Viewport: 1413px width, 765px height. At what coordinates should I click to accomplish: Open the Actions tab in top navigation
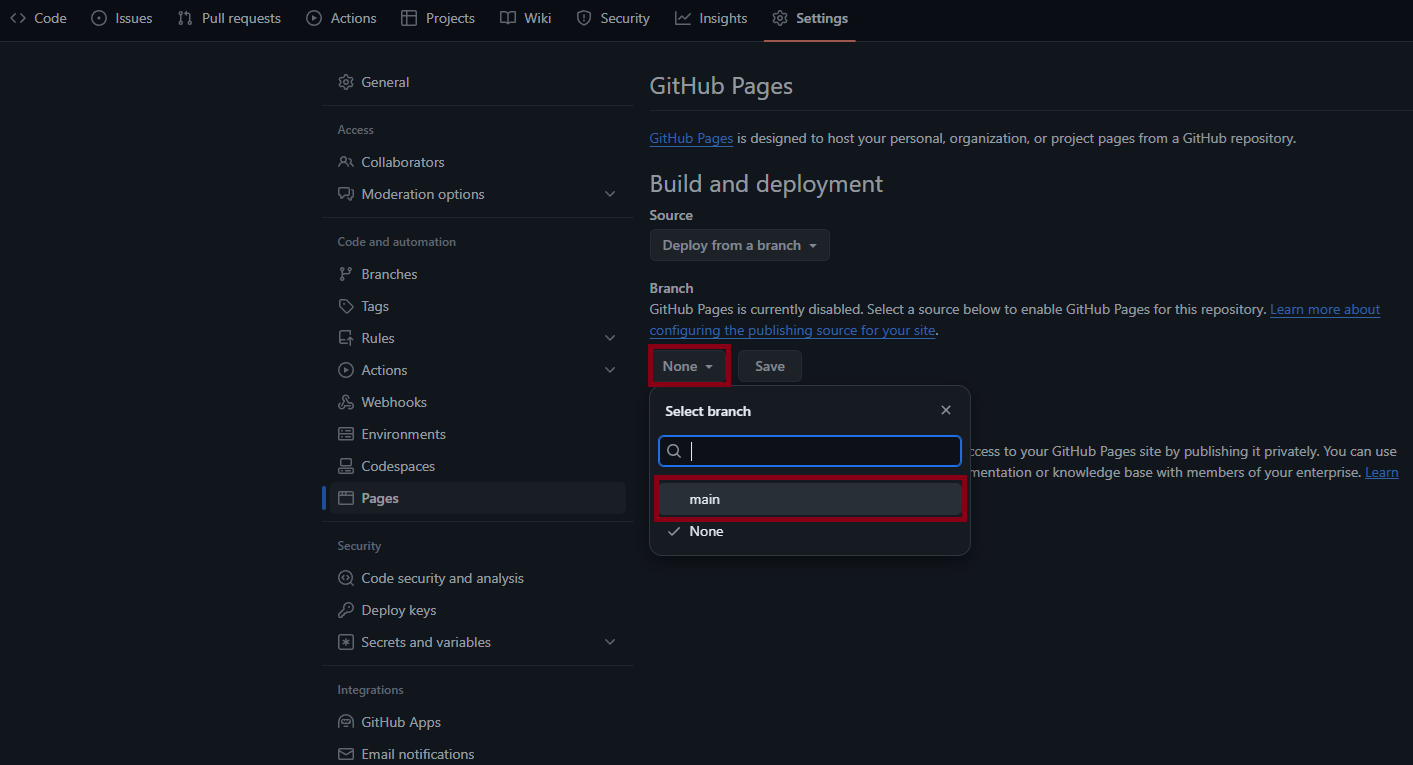point(341,18)
